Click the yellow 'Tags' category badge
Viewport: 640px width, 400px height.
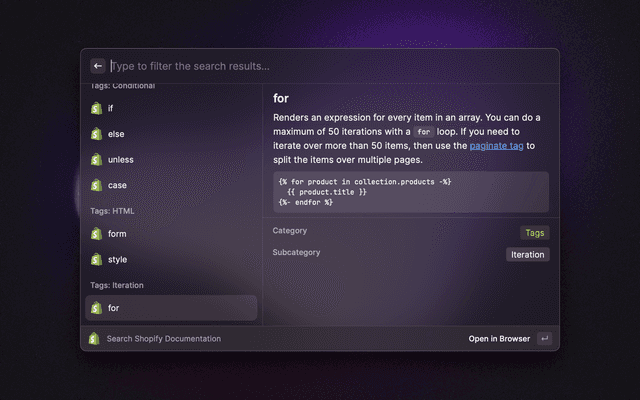click(x=534, y=232)
